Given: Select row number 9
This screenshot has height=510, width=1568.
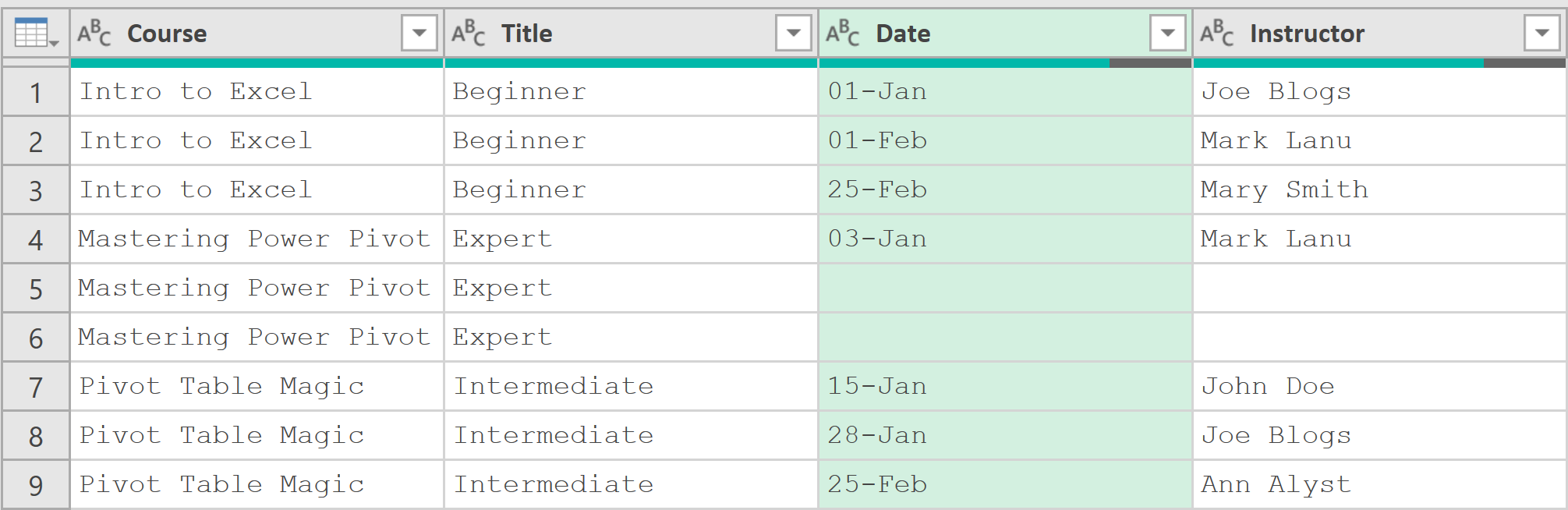Looking at the screenshot, I should click(36, 486).
